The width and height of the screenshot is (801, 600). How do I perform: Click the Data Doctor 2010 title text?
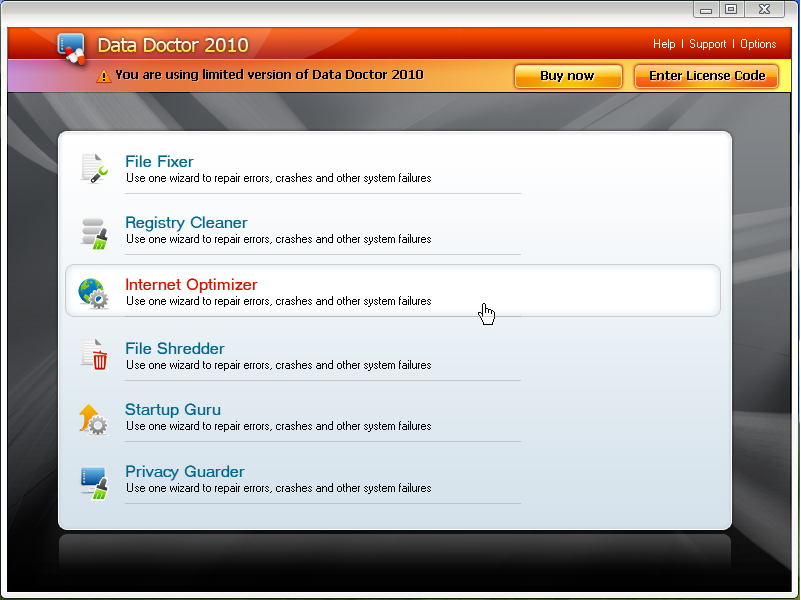tap(173, 45)
